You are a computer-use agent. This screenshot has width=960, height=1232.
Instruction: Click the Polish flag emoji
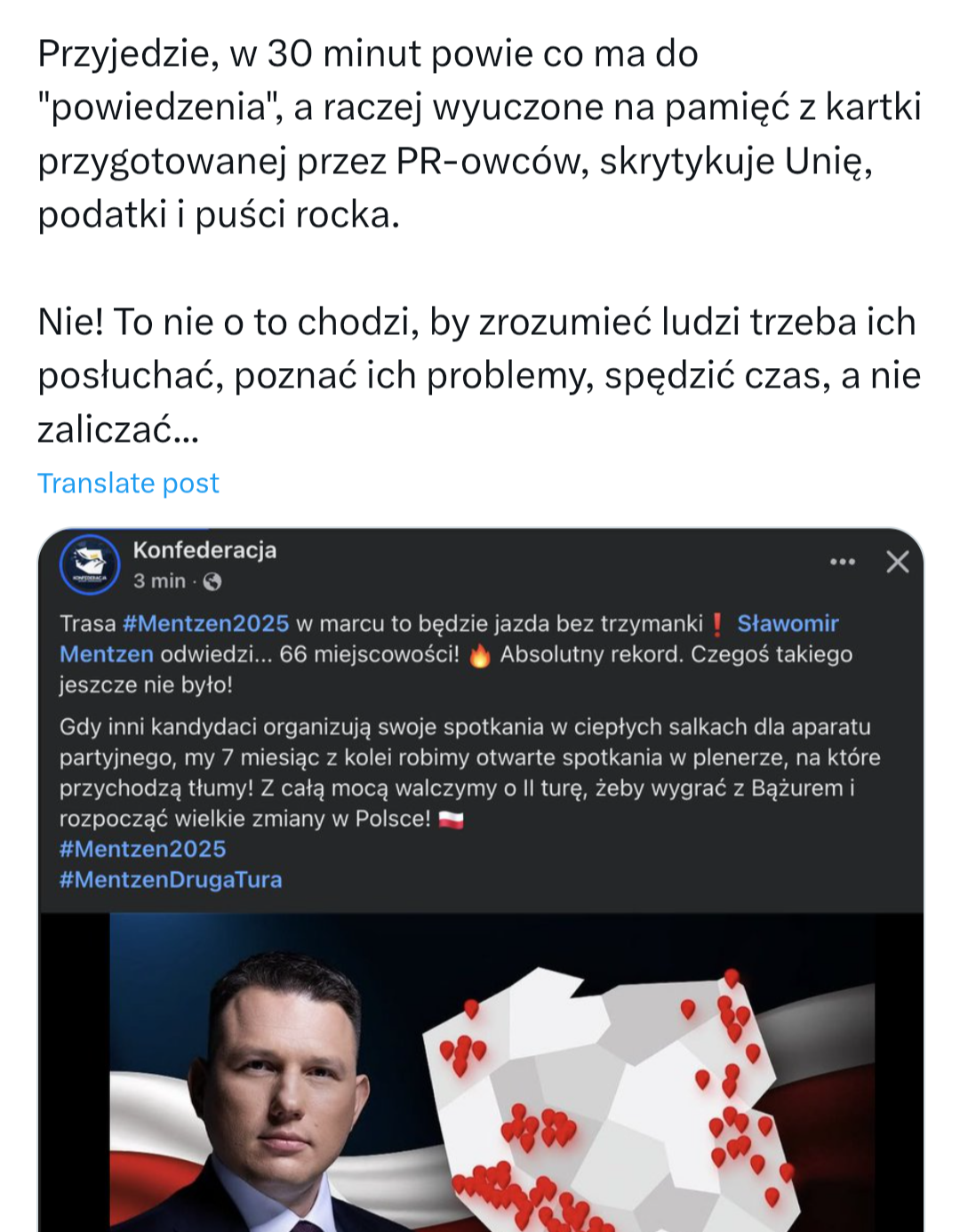click(451, 820)
